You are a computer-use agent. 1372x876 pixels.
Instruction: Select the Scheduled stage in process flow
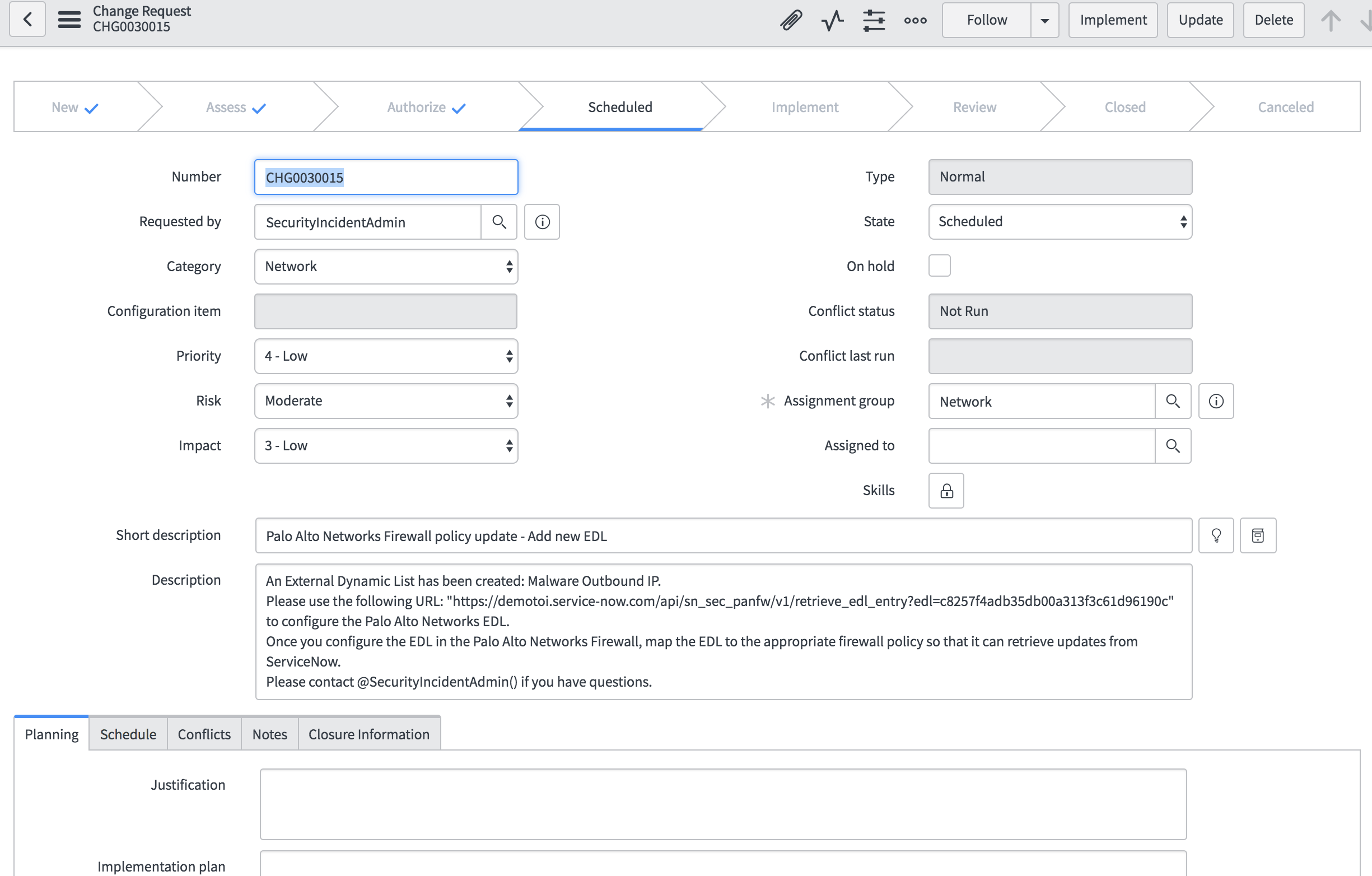(620, 107)
